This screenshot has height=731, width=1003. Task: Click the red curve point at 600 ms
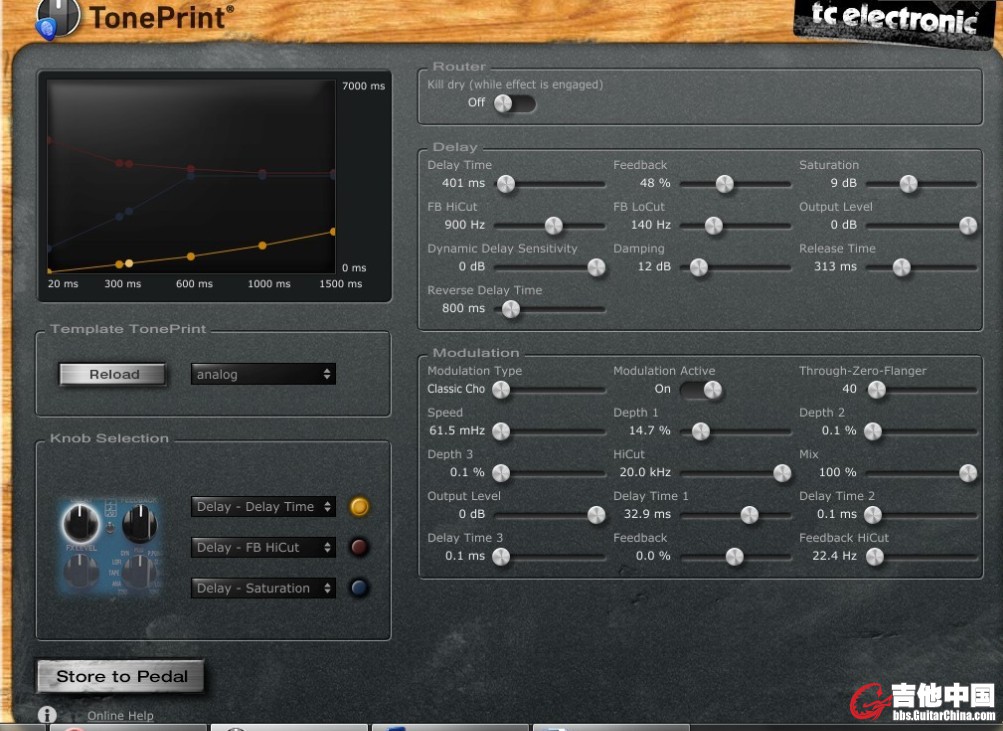(x=191, y=169)
